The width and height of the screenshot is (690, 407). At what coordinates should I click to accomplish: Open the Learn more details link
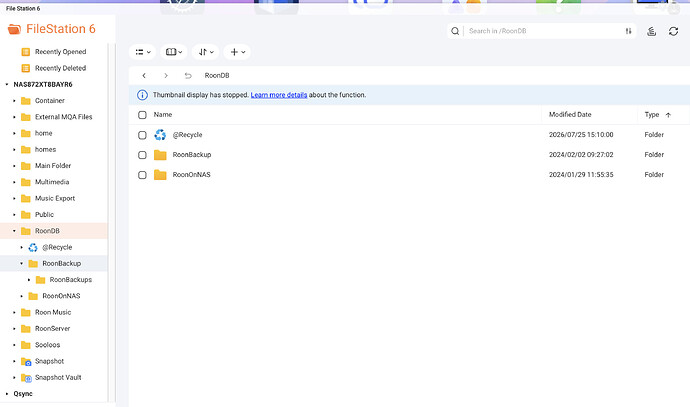(x=279, y=95)
